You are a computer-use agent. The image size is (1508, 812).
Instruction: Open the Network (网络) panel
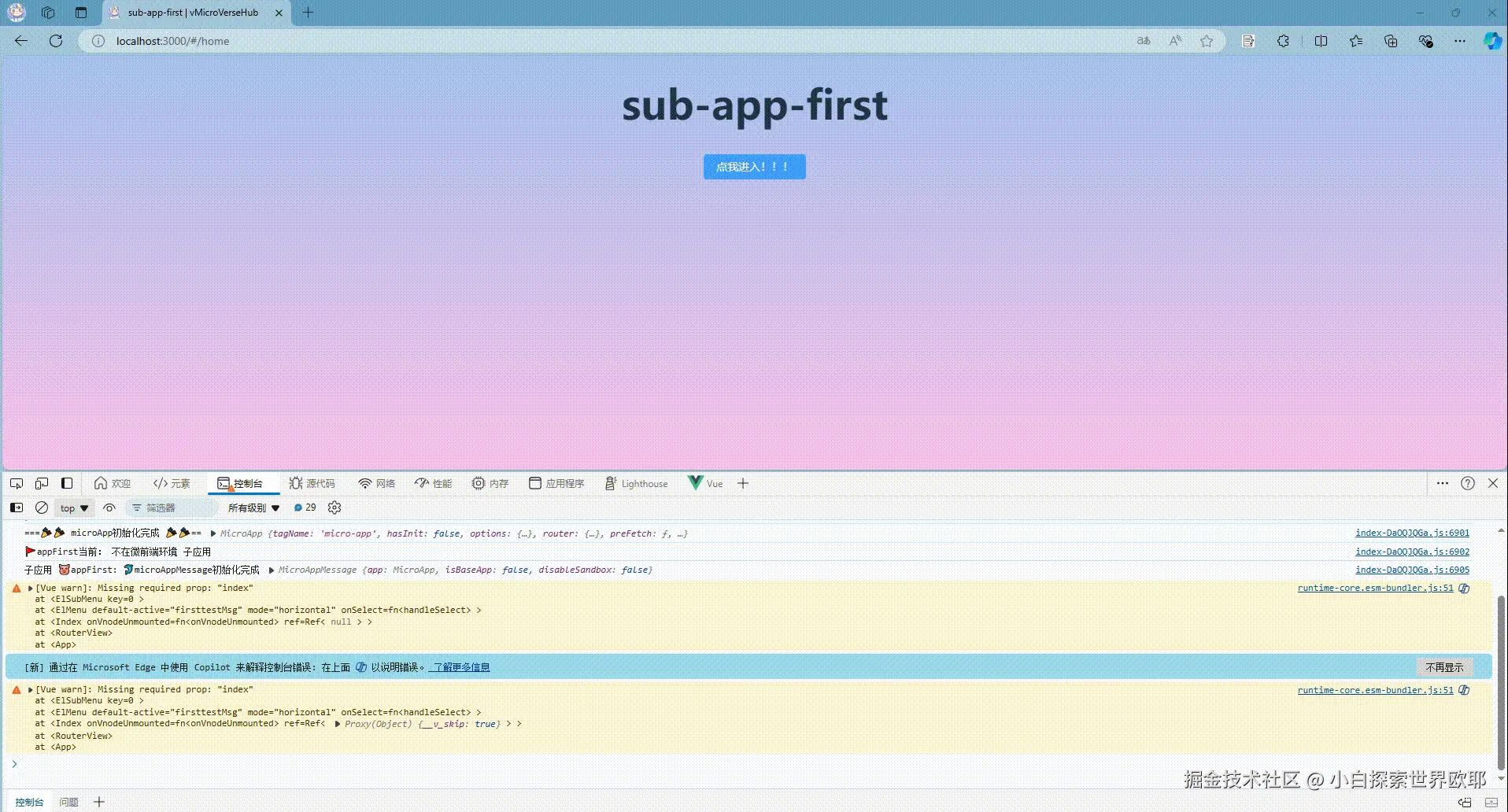(x=376, y=483)
